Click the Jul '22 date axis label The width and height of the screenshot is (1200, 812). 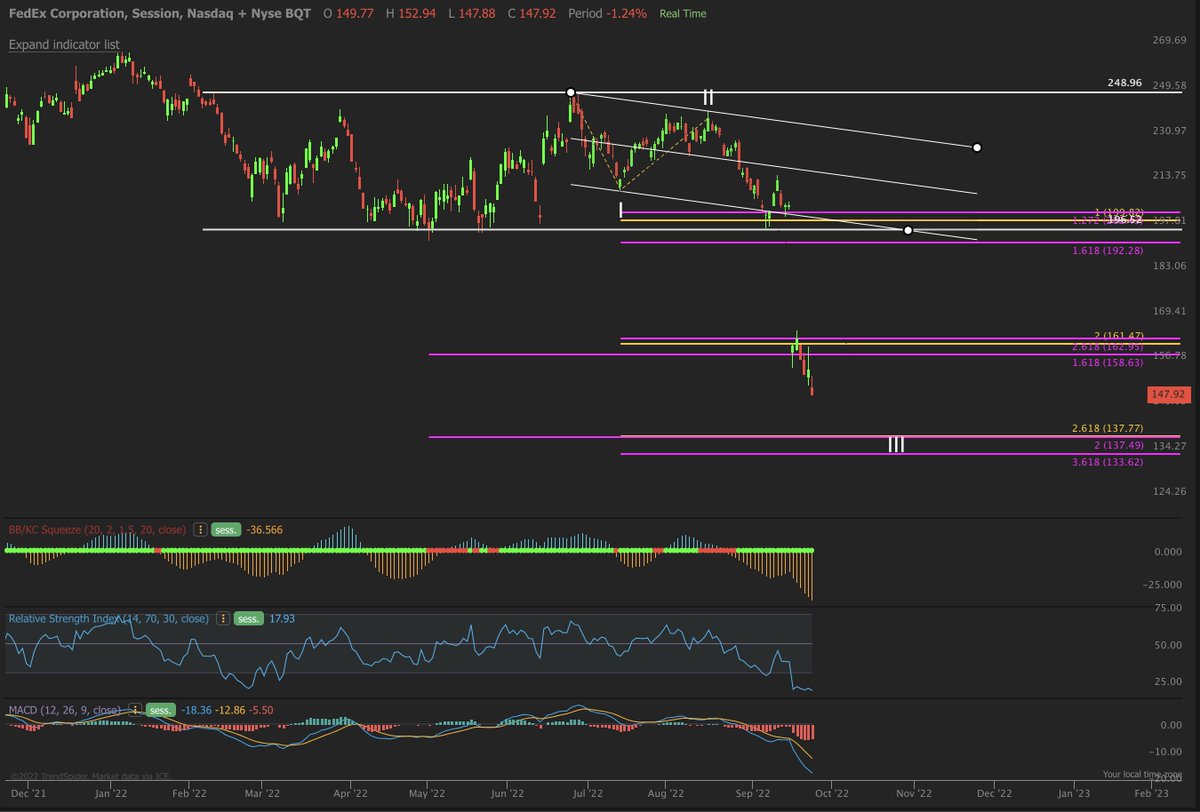coord(587,792)
